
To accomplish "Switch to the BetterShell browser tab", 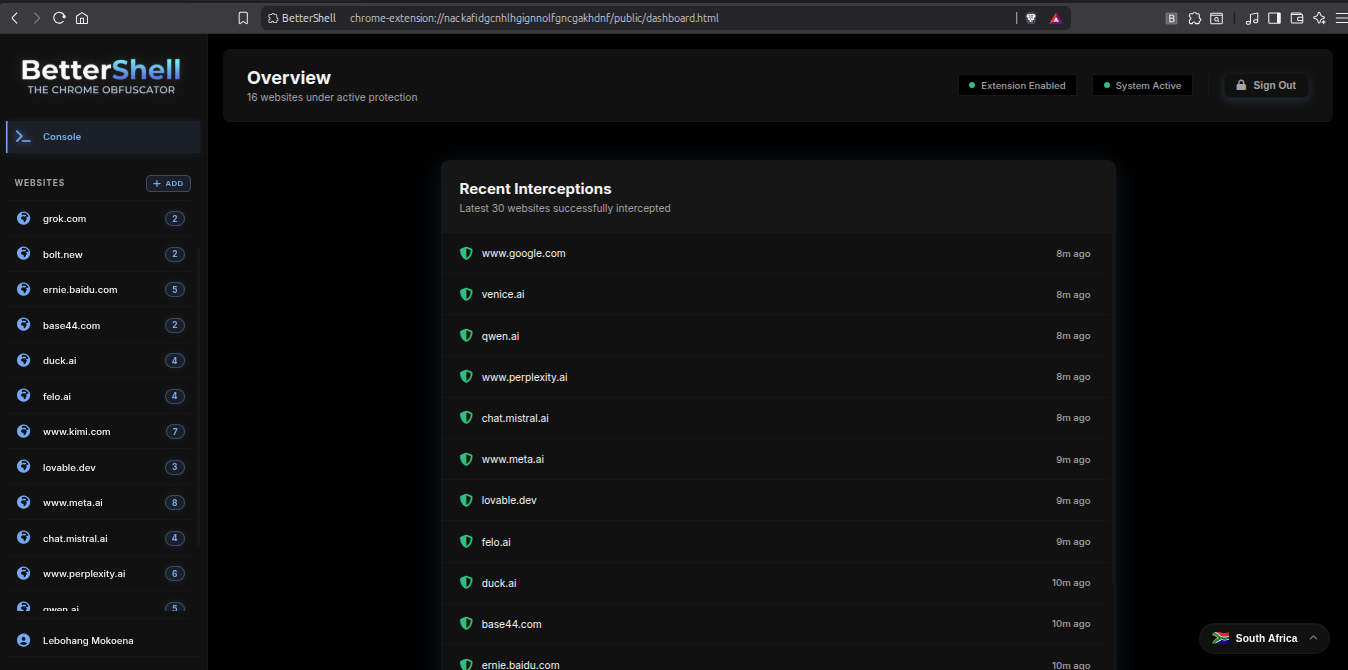I will (x=302, y=17).
